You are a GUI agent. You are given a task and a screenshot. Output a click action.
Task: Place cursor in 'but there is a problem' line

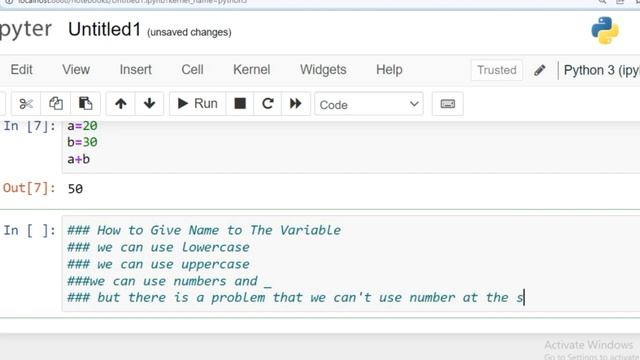pos(295,298)
